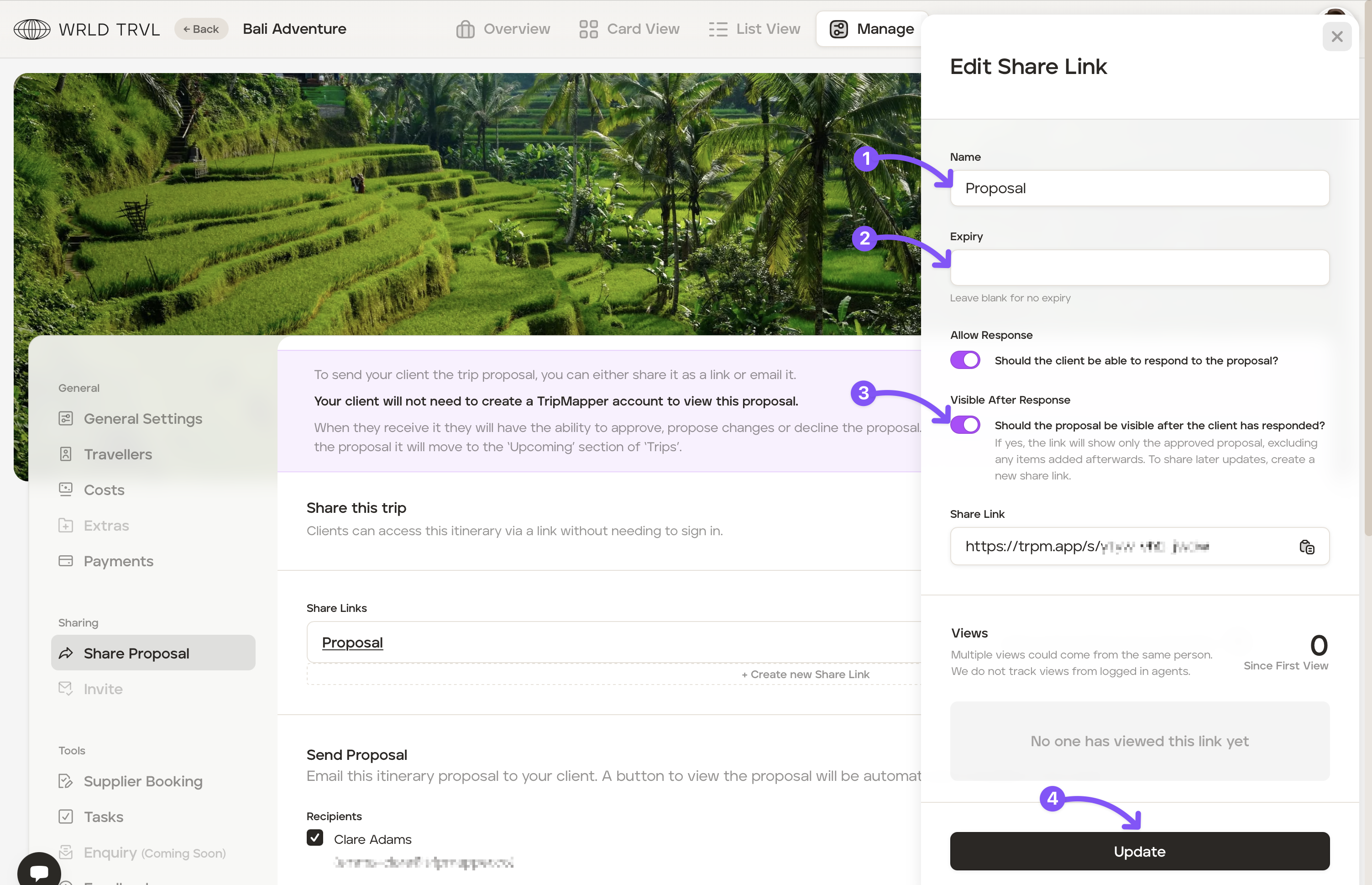Open the chat support bubble

click(x=38, y=872)
